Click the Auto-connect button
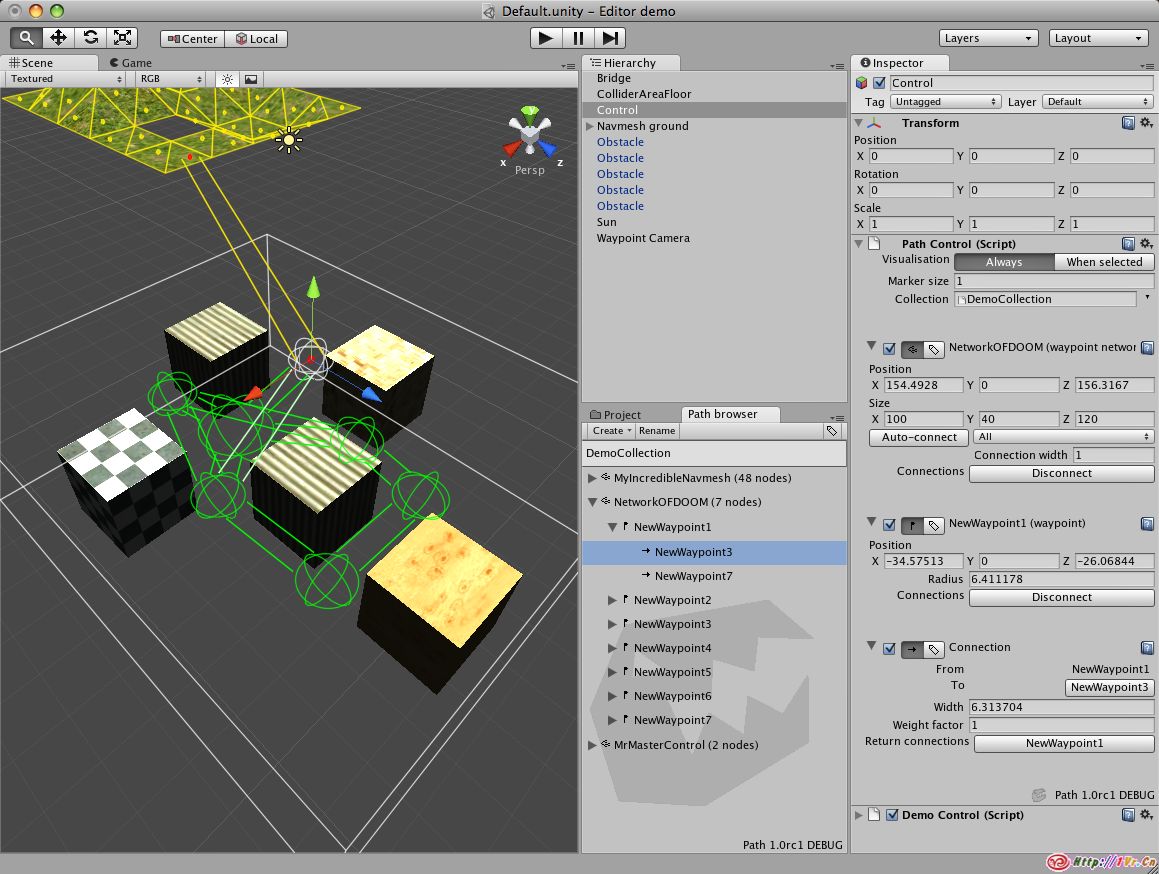 tap(919, 437)
